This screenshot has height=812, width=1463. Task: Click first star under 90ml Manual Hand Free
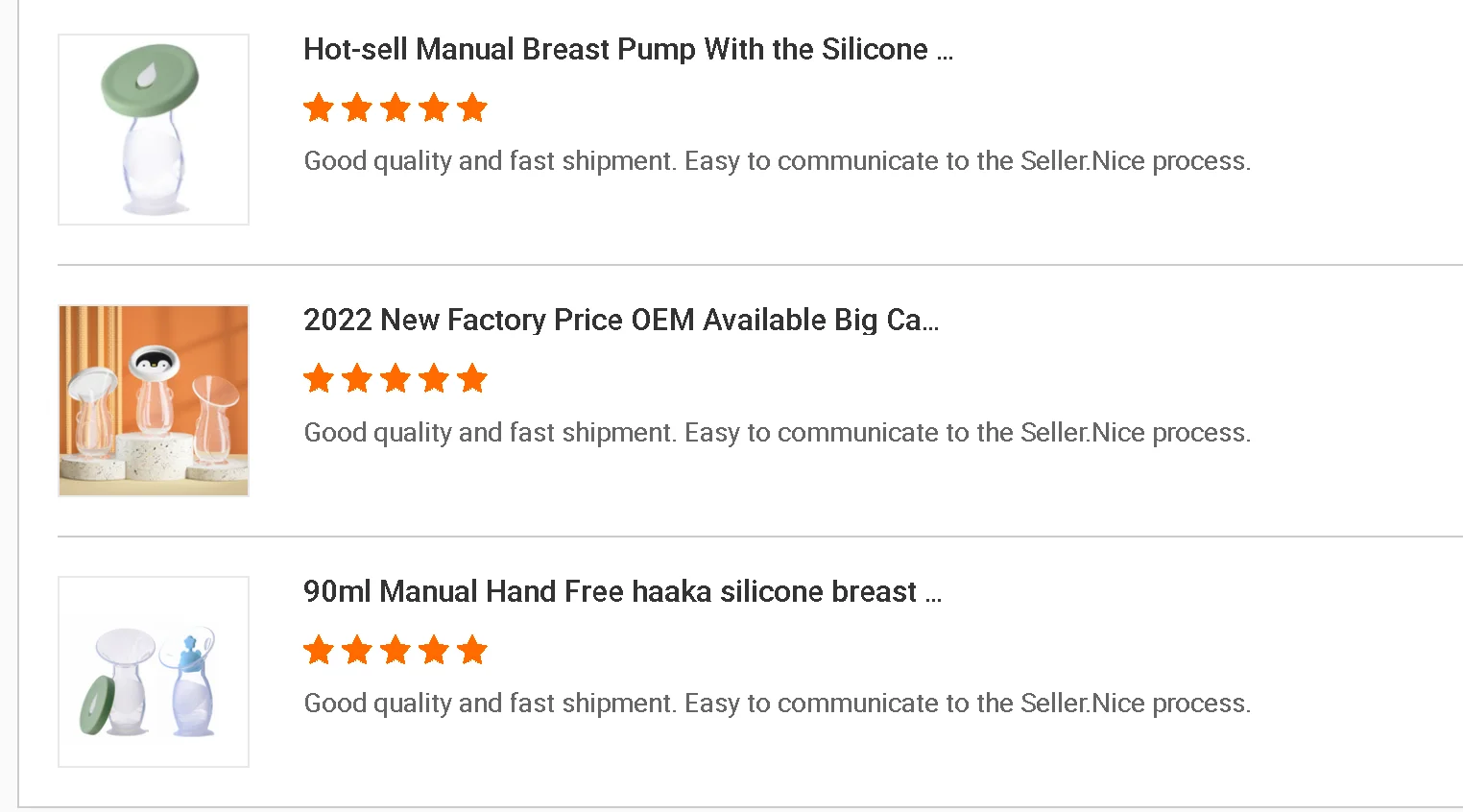point(319,650)
